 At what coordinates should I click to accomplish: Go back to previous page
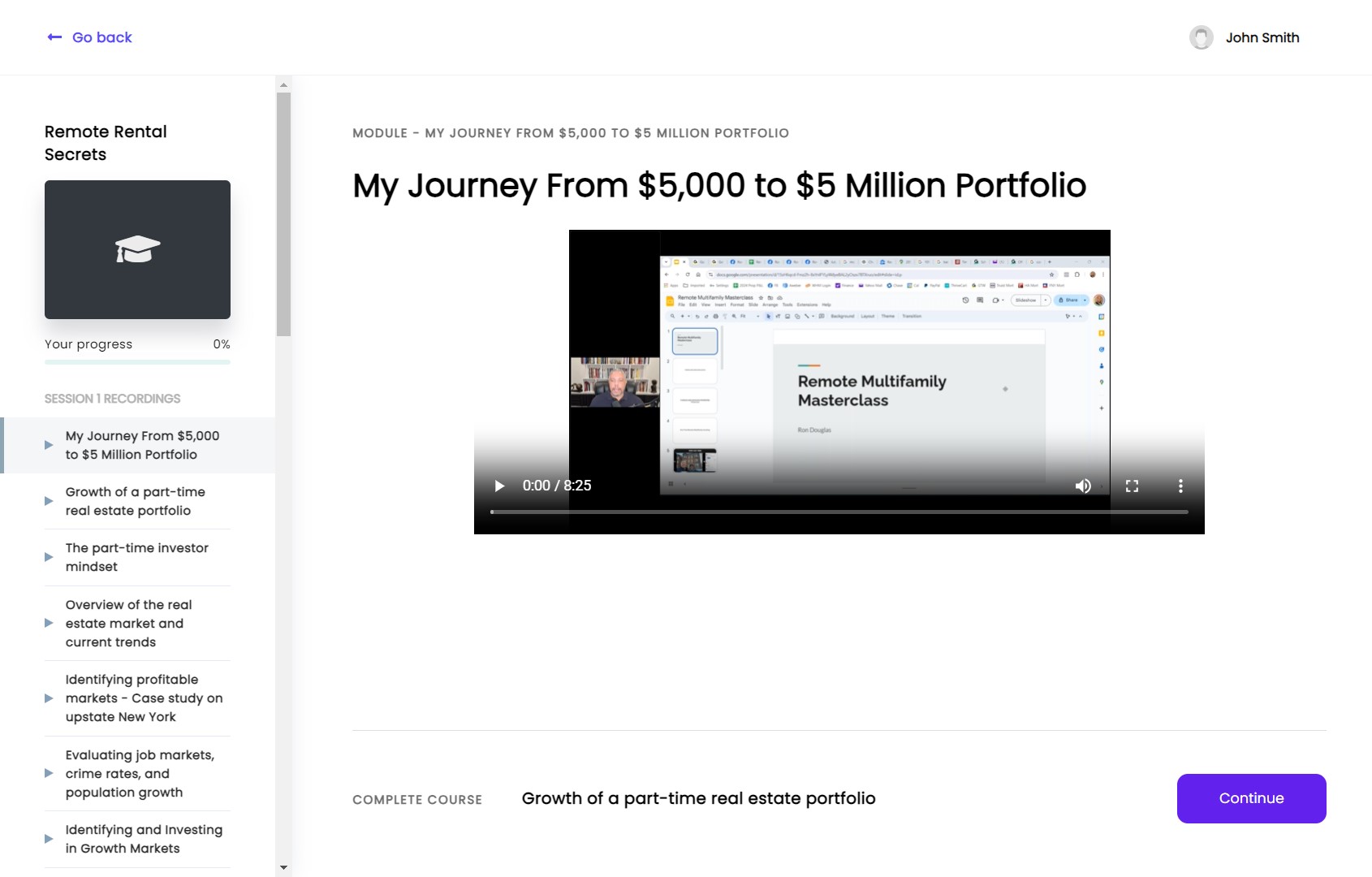click(101, 37)
